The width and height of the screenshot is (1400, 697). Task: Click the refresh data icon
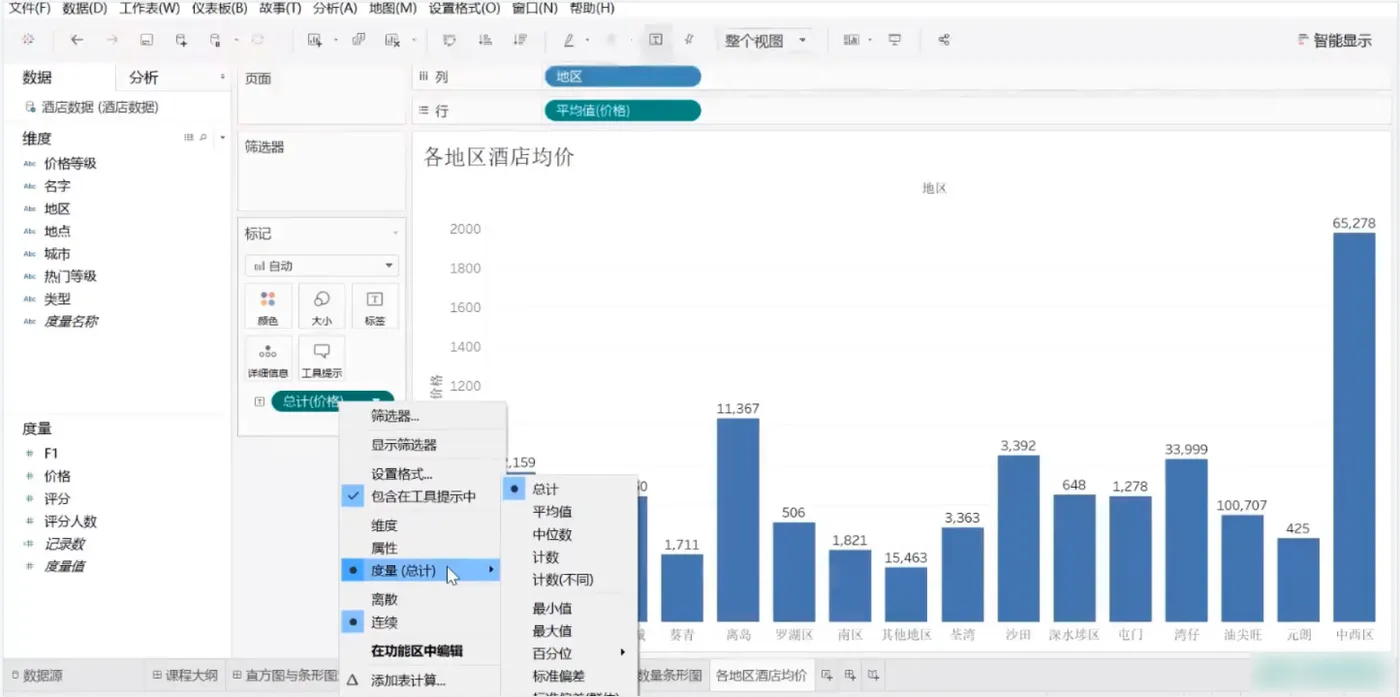pos(258,40)
